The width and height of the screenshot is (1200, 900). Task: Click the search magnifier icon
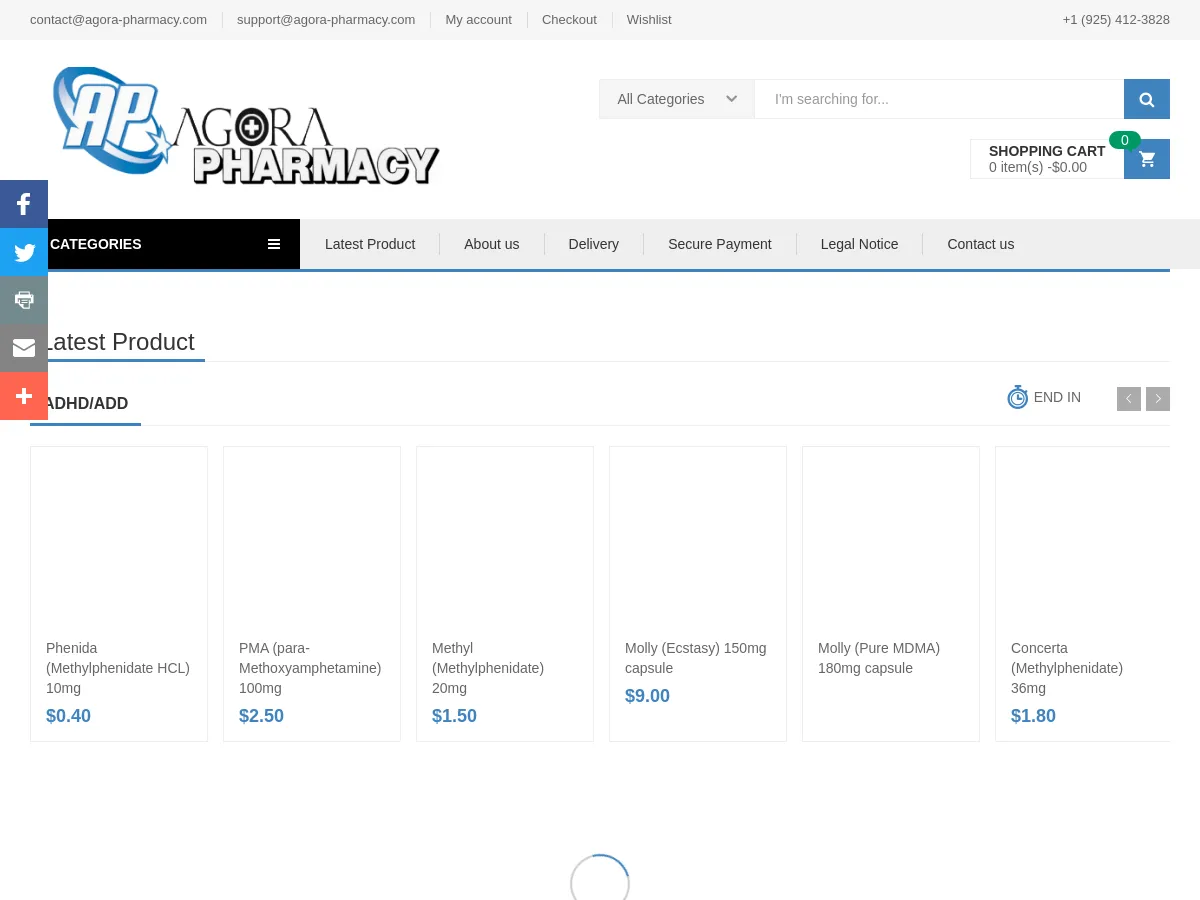[1146, 99]
